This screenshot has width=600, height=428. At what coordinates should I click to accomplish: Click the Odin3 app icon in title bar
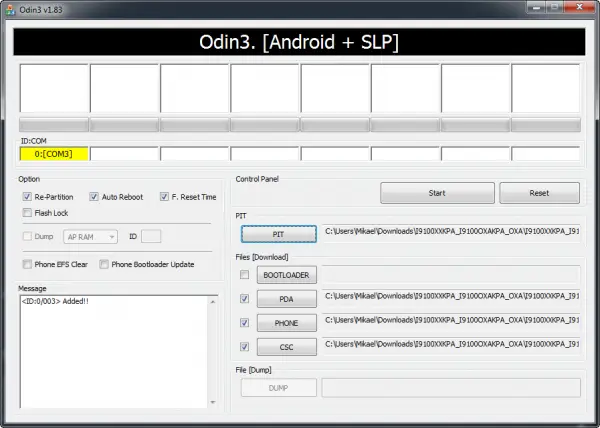(x=10, y=10)
